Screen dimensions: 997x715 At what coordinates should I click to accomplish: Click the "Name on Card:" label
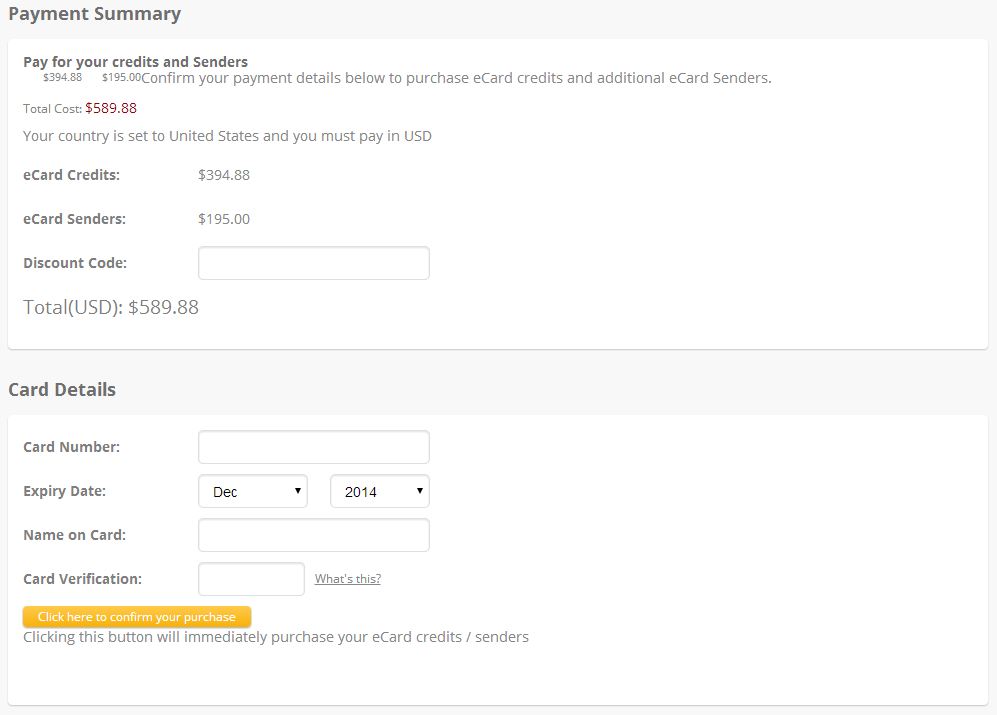(74, 535)
